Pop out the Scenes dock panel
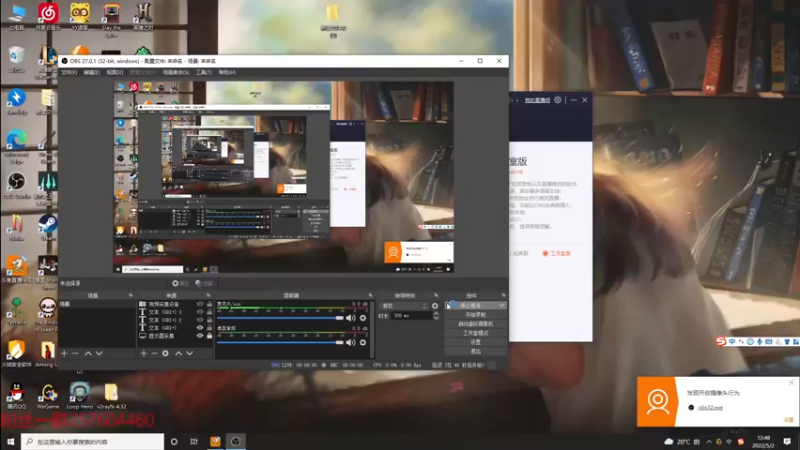Screen dimensions: 800x450 [131, 295]
